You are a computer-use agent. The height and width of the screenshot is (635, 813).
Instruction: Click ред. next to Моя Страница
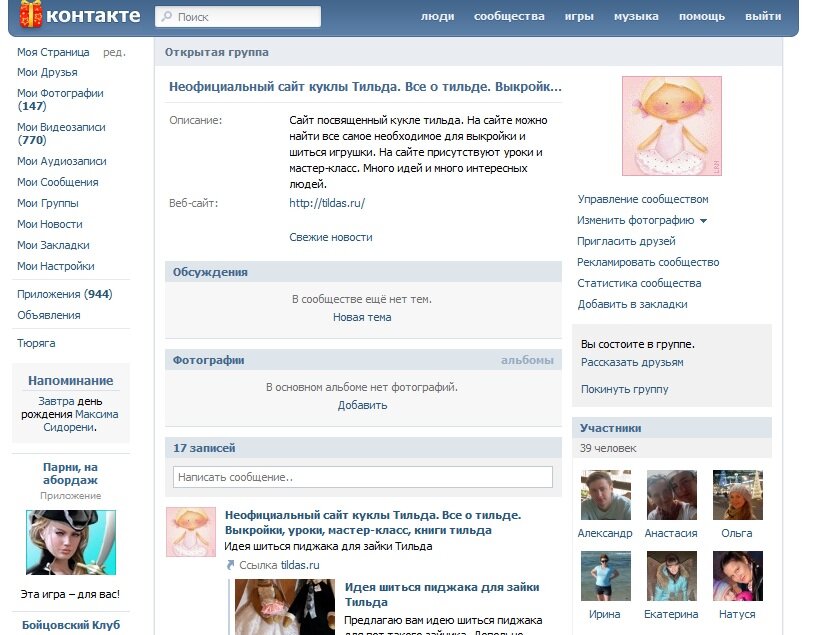click(x=114, y=52)
